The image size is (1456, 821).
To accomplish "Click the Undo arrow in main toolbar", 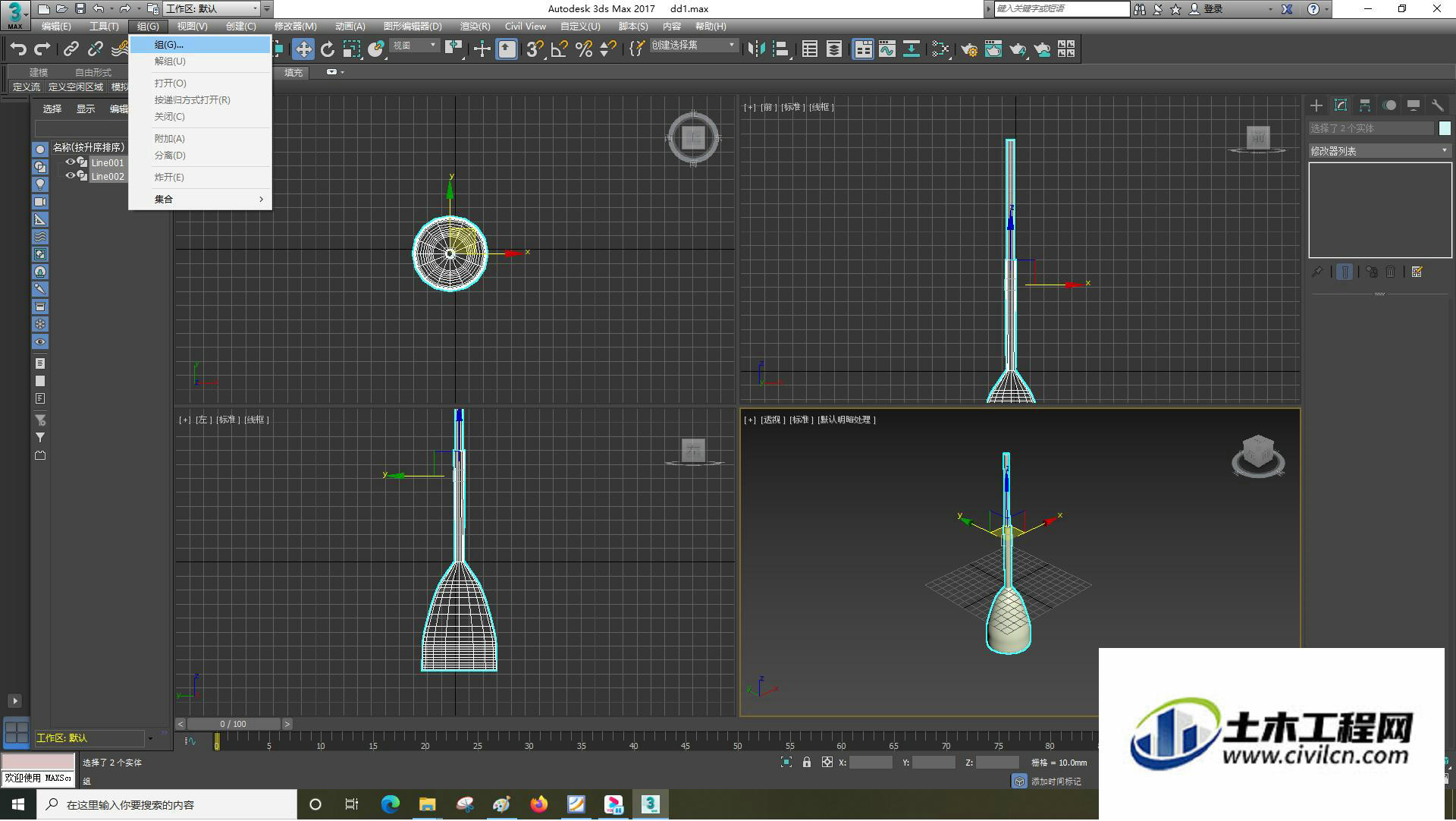I will [18, 49].
